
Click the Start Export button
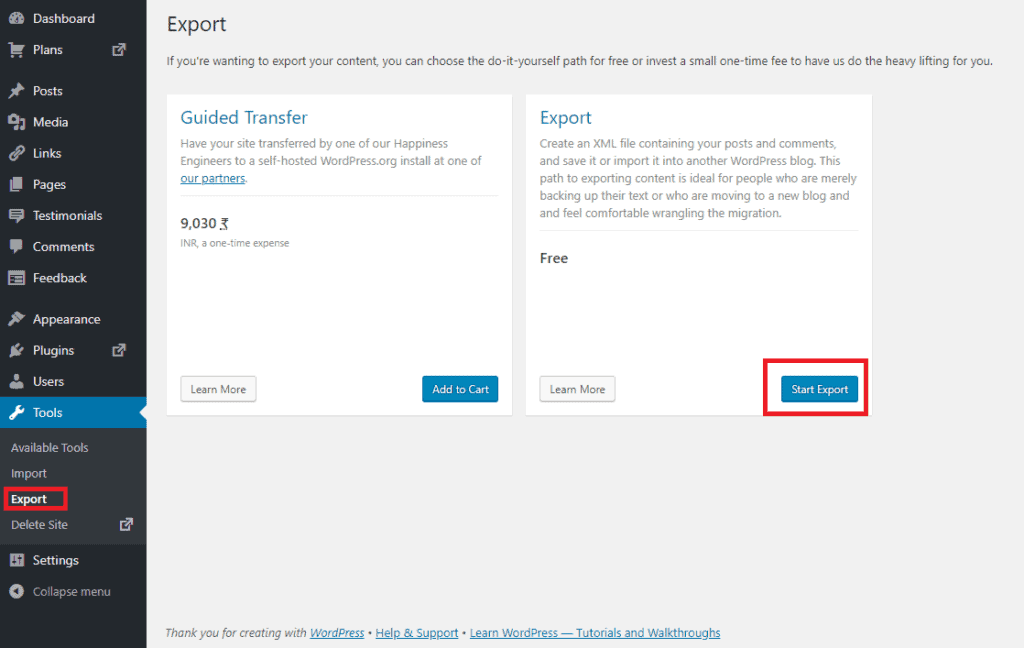(x=818, y=390)
